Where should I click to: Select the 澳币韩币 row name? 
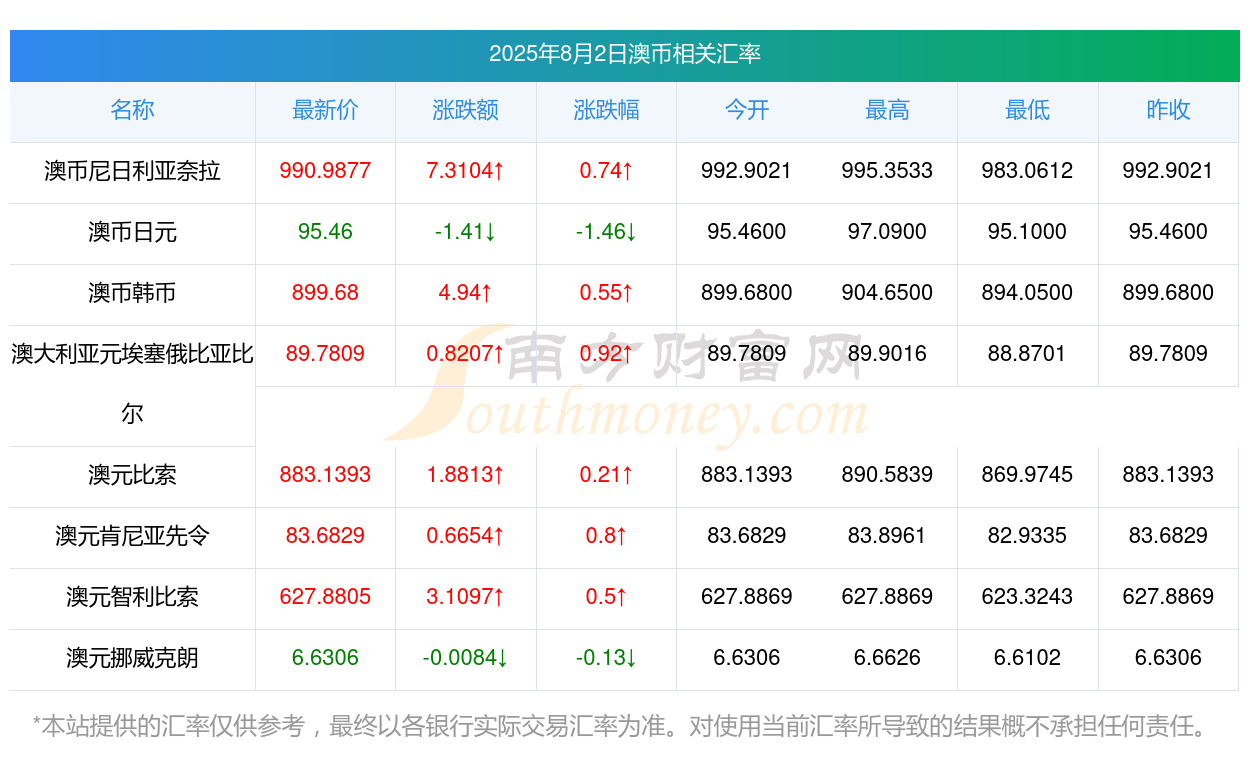coord(132,293)
